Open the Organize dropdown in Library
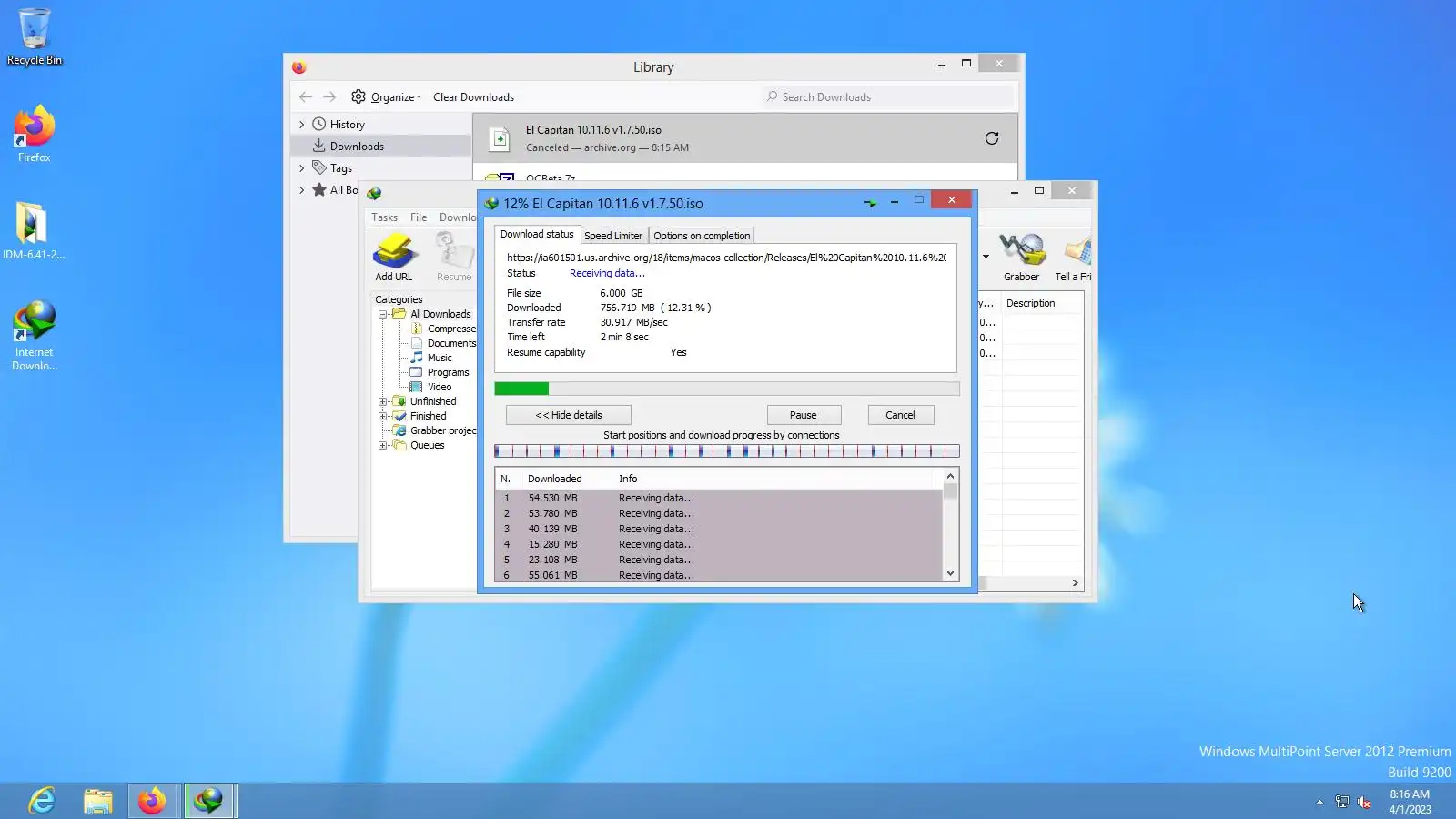The image size is (1456, 819). pyautogui.click(x=387, y=96)
